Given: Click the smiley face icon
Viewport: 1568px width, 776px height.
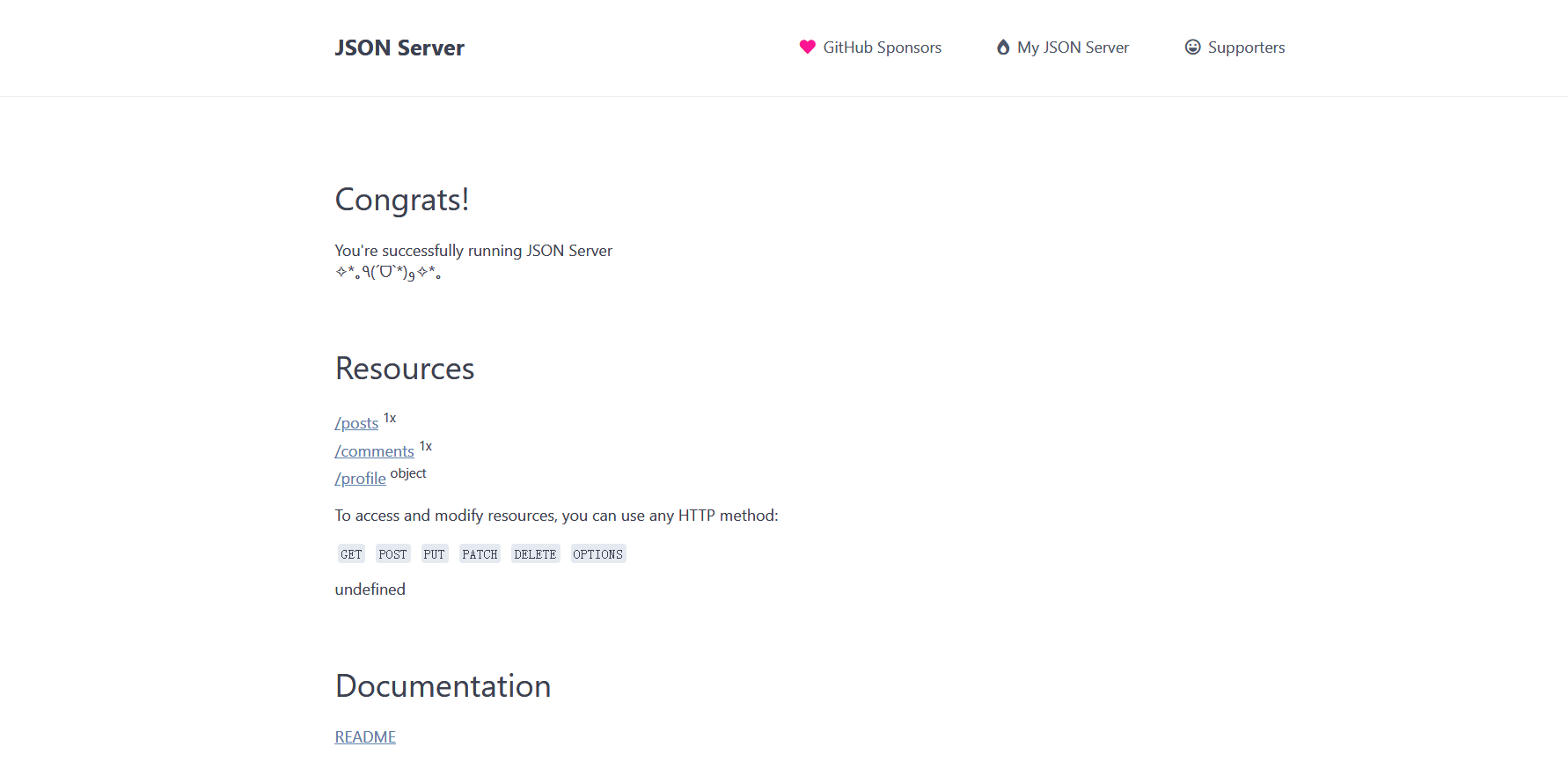Looking at the screenshot, I should tap(1192, 47).
